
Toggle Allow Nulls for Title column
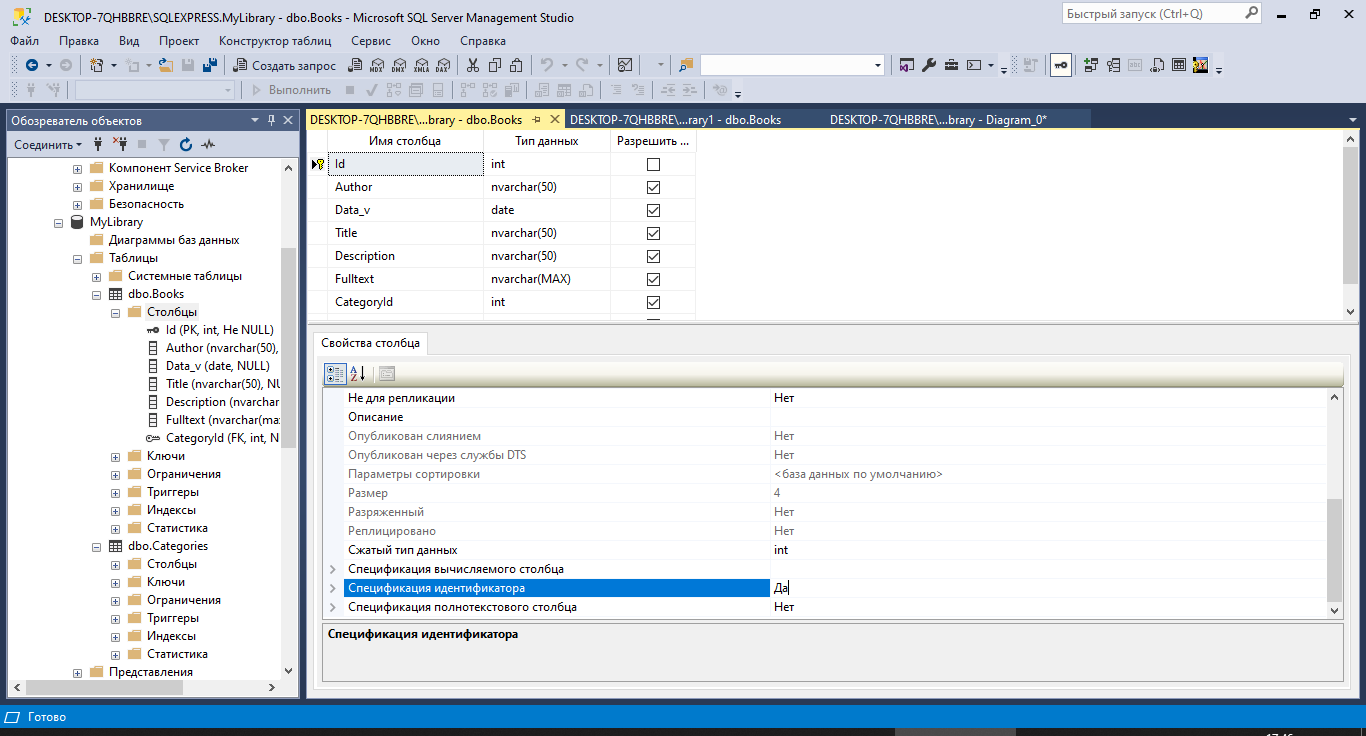coord(653,233)
